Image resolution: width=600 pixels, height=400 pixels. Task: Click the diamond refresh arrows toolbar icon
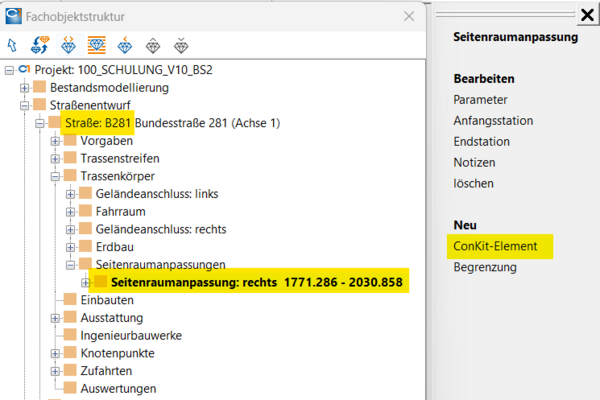tap(40, 45)
